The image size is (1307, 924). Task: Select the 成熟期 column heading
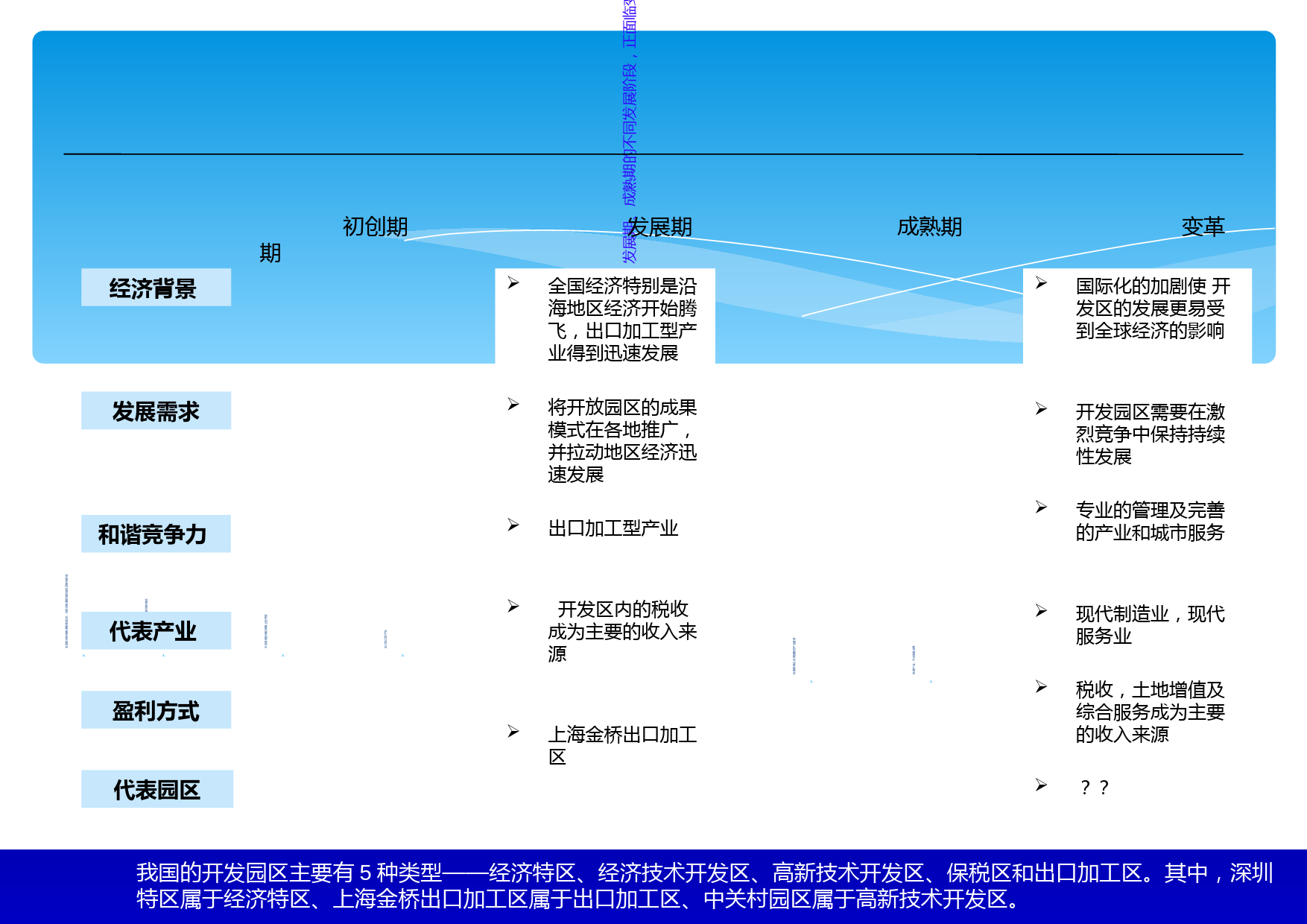(929, 227)
